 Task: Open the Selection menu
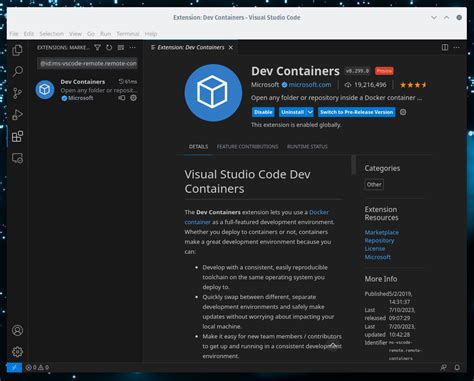[x=51, y=34]
